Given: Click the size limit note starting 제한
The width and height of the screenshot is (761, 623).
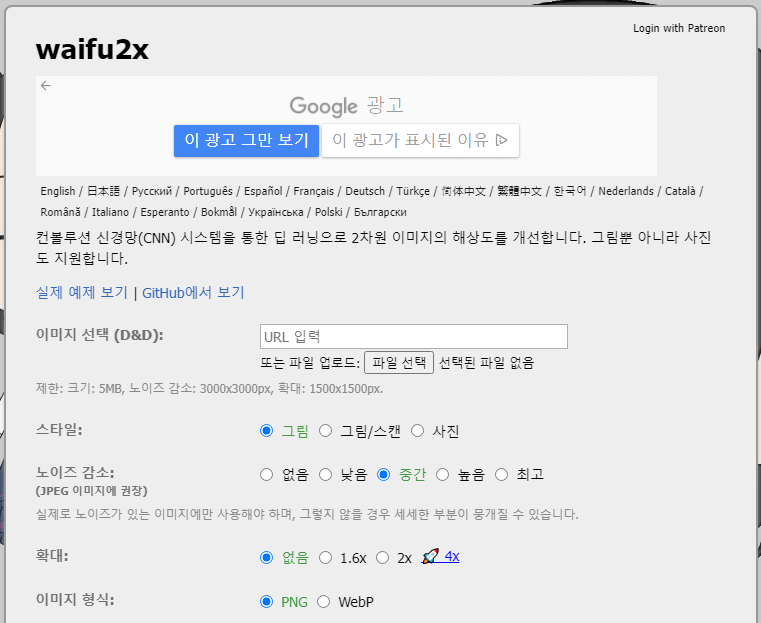Looking at the screenshot, I should click(210, 389).
